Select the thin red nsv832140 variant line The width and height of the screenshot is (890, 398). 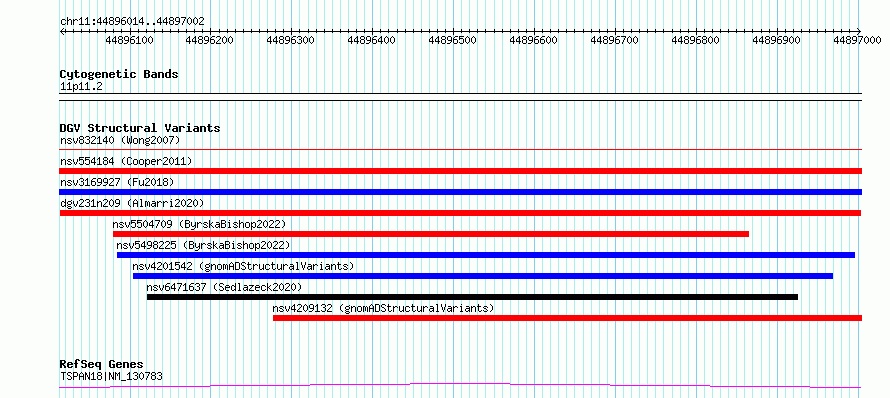460,150
